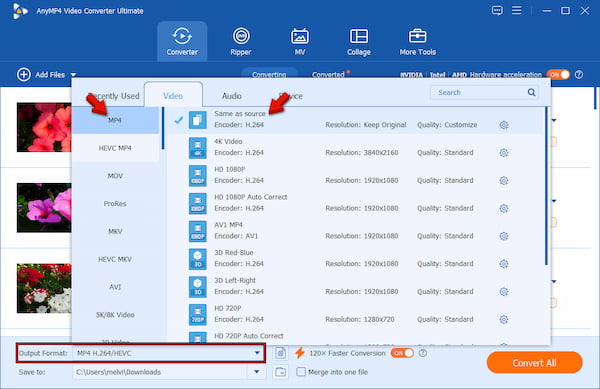The height and width of the screenshot is (389, 600).
Task: Select the AV1 MP4 preset icon
Action: [197, 231]
